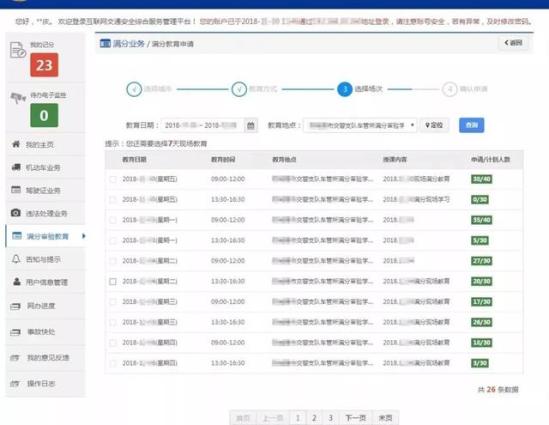Image resolution: width=549 pixels, height=425 pixels.
Task: Go to page 3 in pagination
Action: 331,418
